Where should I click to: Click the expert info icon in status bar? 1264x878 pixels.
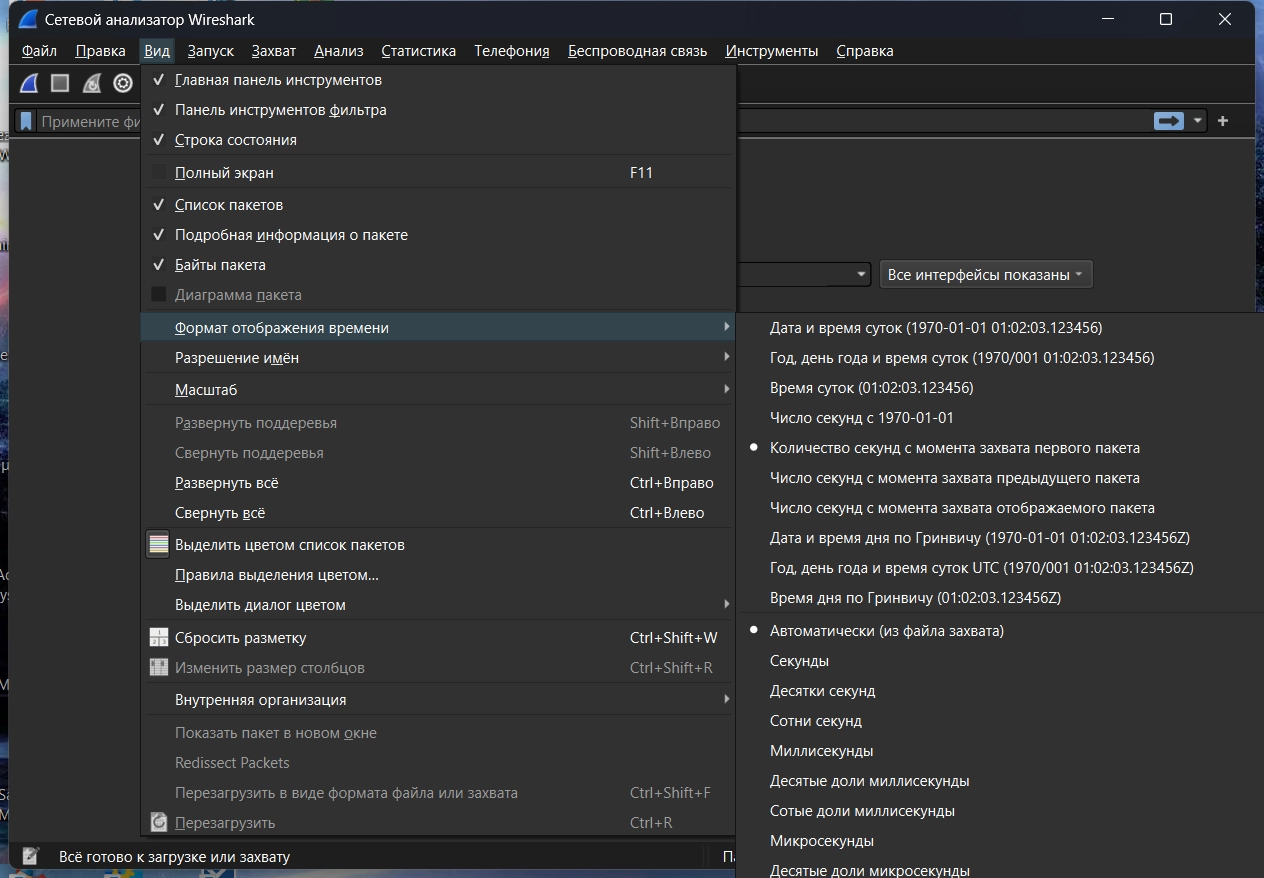pyautogui.click(x=31, y=856)
